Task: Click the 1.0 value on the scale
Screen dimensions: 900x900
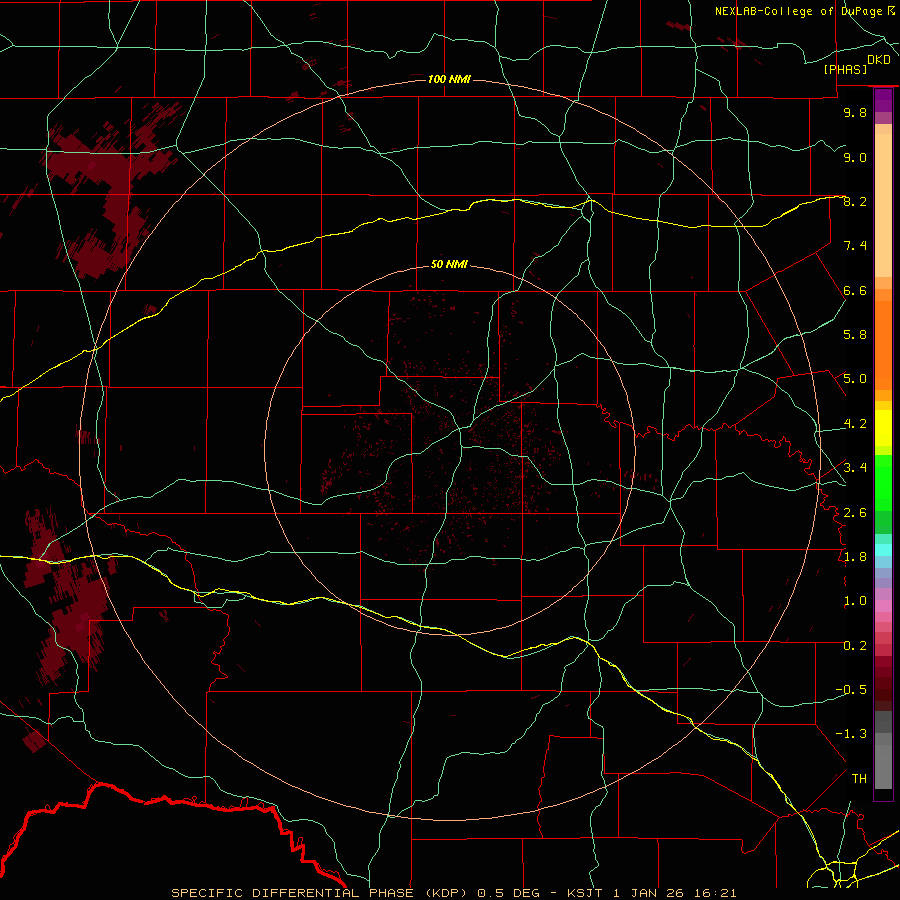Action: coord(855,601)
